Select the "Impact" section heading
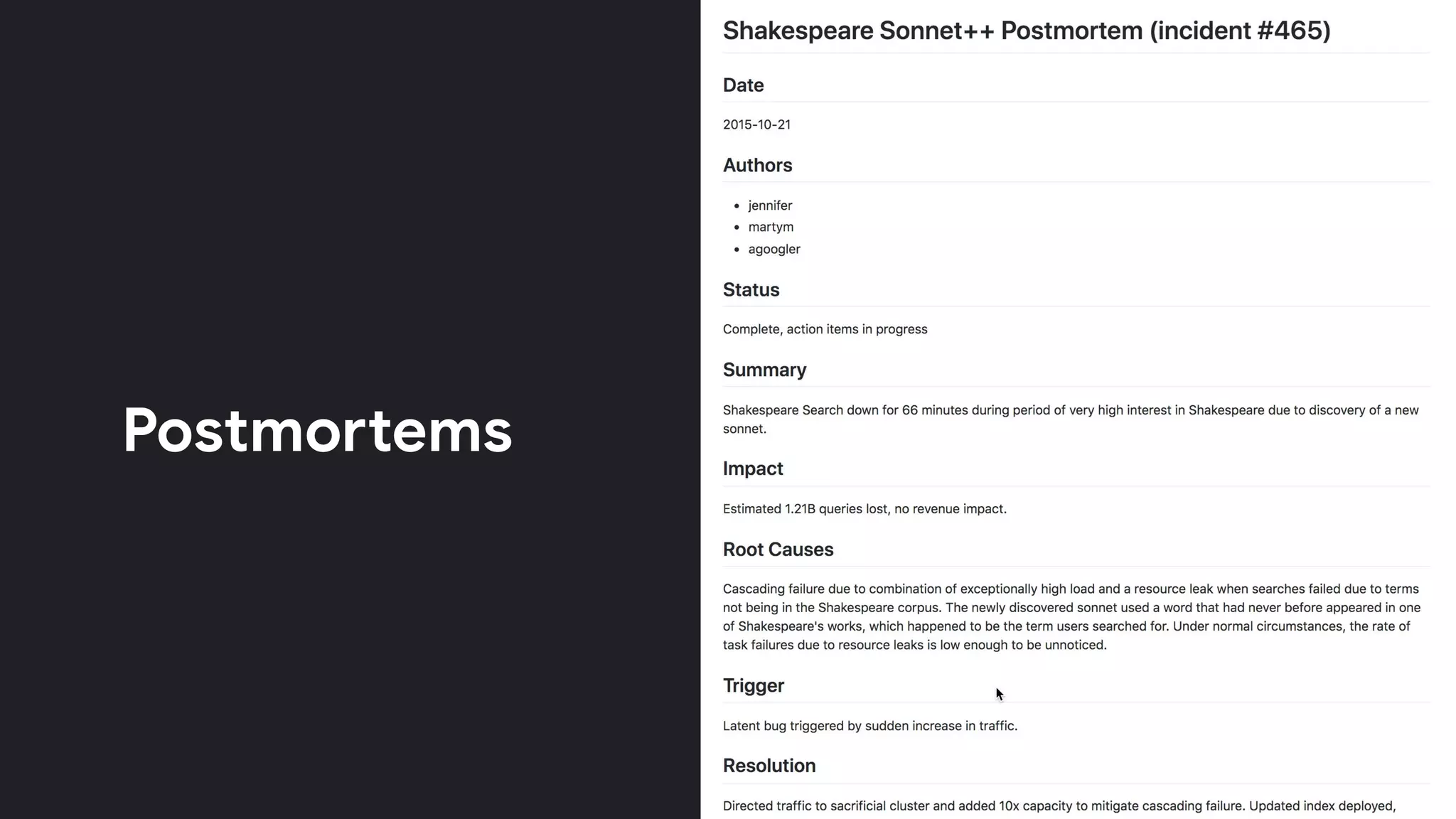1456x819 pixels. point(753,469)
